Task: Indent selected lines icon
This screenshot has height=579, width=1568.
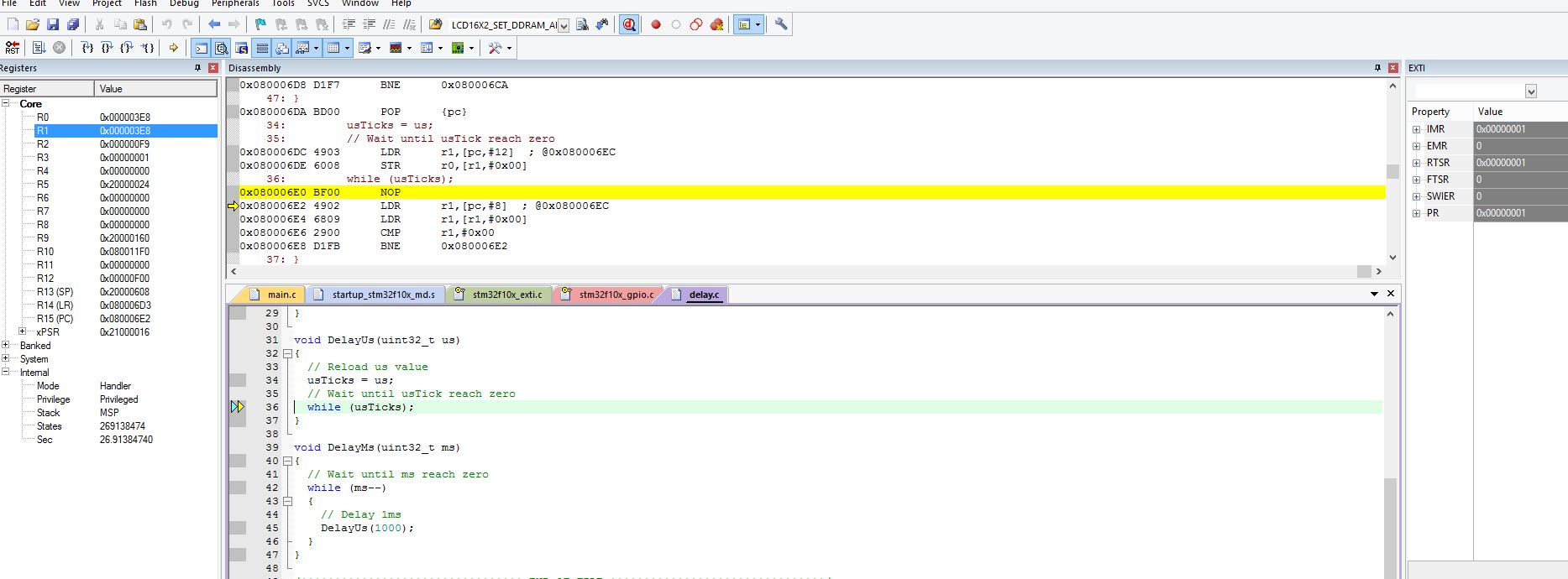Action: 349,24
